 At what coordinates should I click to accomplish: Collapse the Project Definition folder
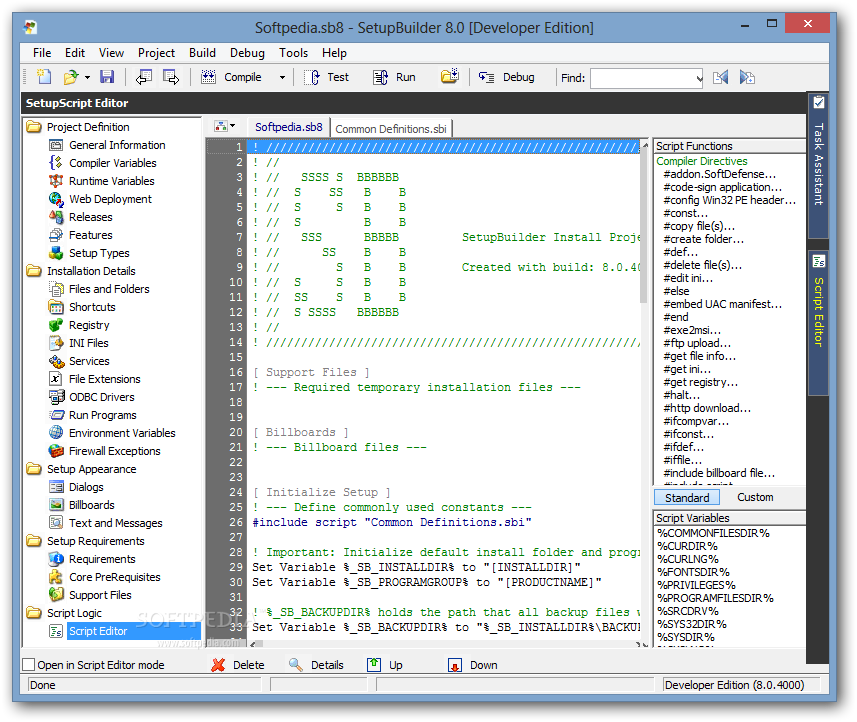[x=34, y=127]
